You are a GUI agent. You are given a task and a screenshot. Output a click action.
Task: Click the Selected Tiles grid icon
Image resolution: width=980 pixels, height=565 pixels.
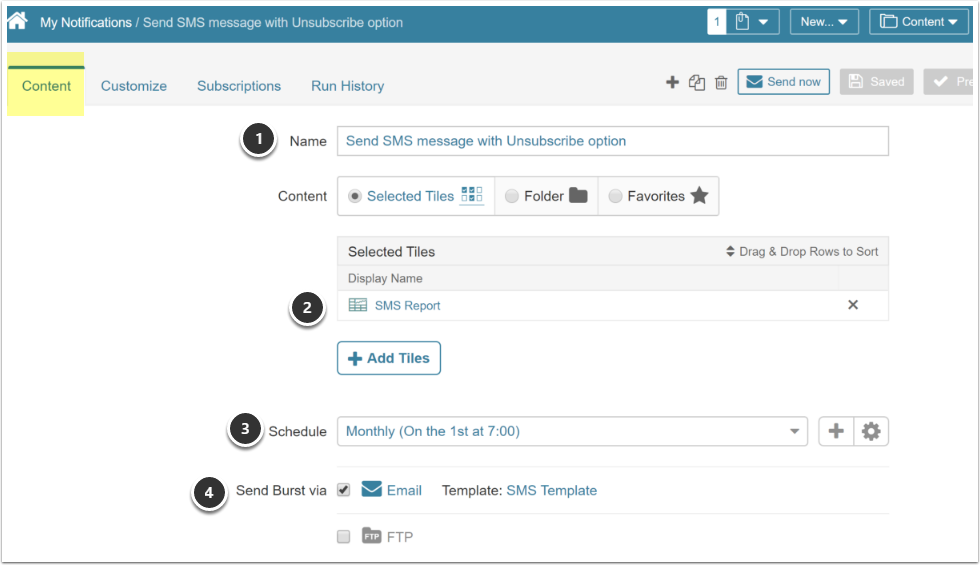coord(472,195)
